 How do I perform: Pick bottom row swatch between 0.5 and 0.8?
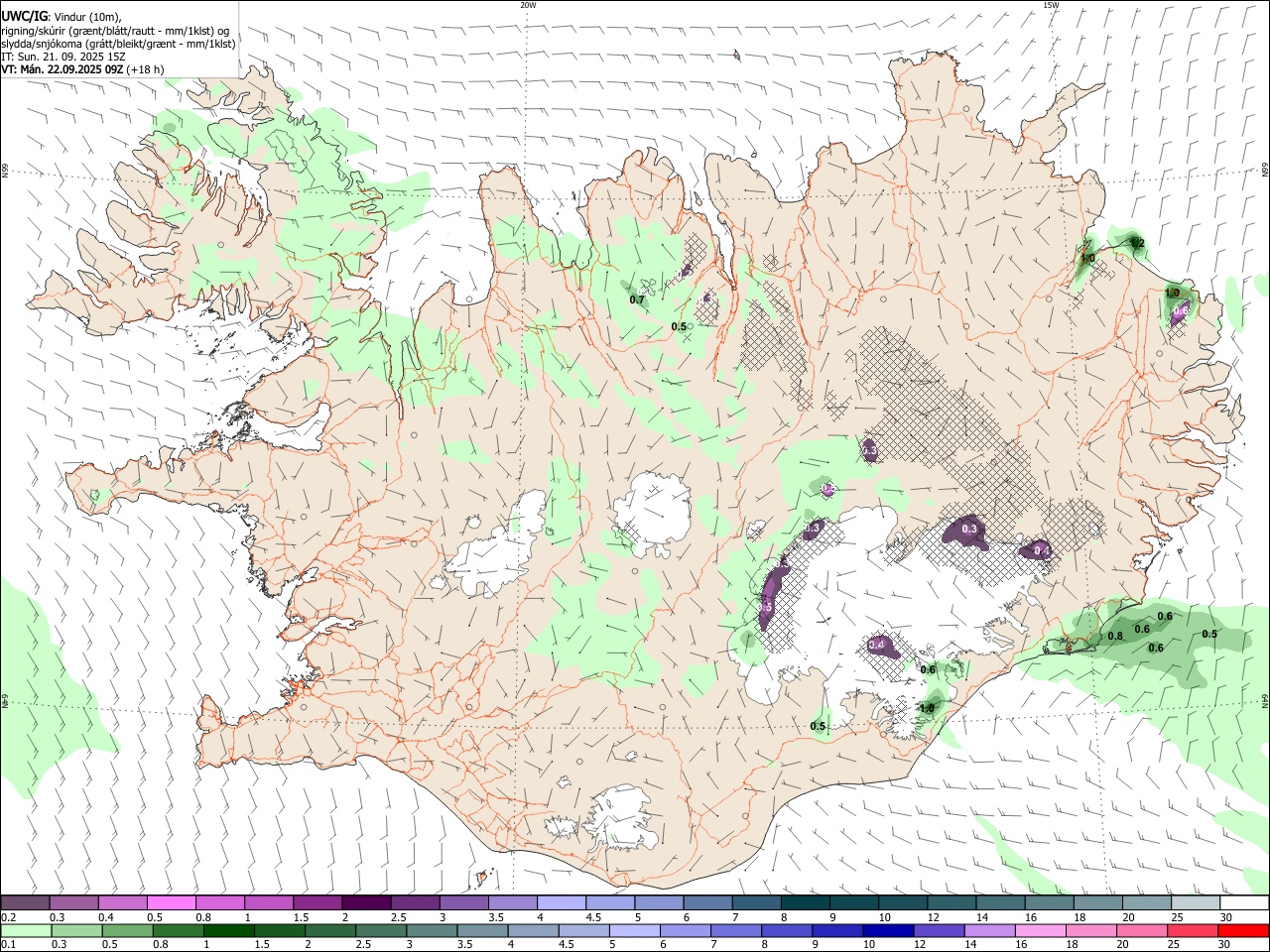coord(128,930)
